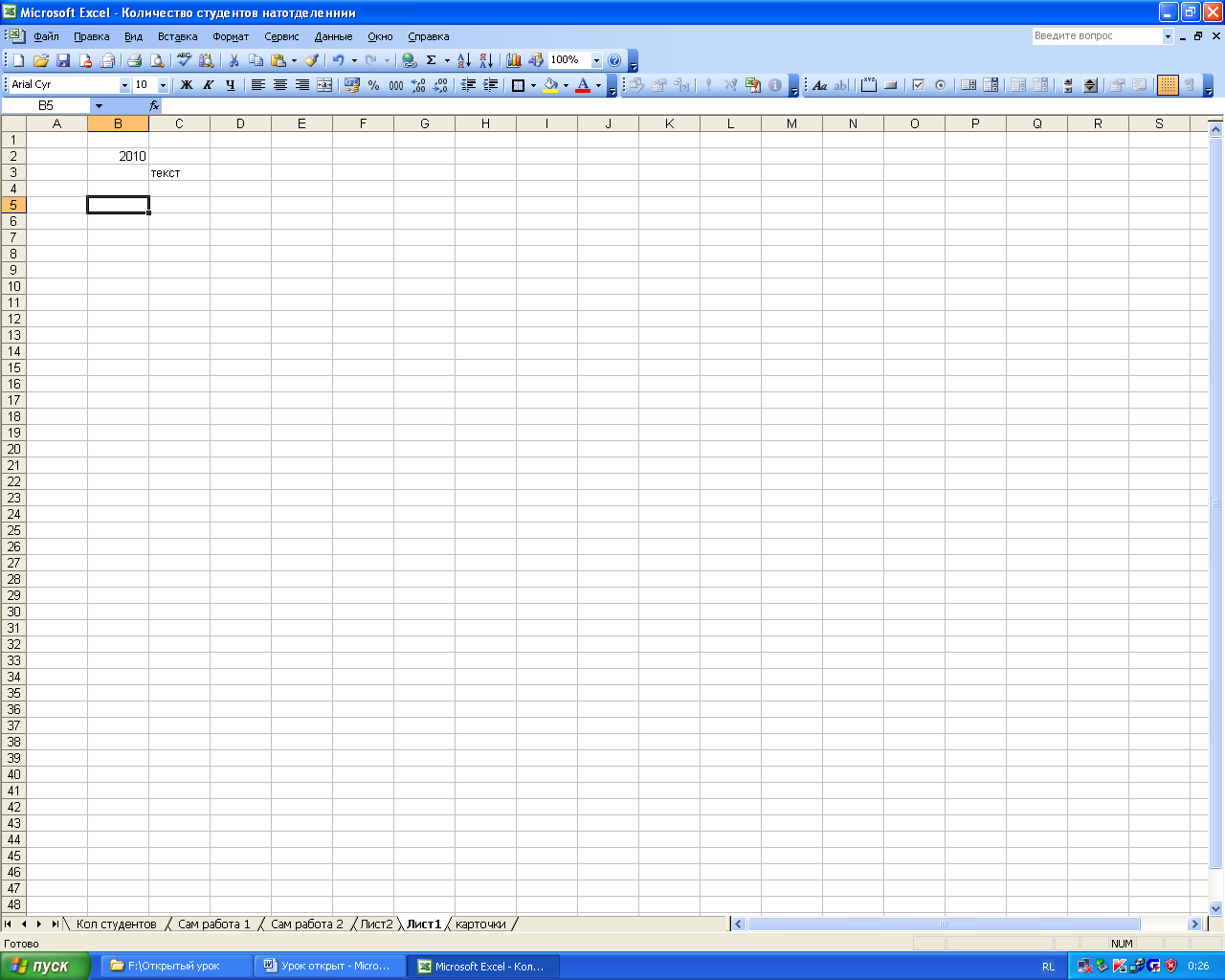Image resolution: width=1225 pixels, height=980 pixels.
Task: Expand the fill color palette arrow
Action: click(566, 85)
